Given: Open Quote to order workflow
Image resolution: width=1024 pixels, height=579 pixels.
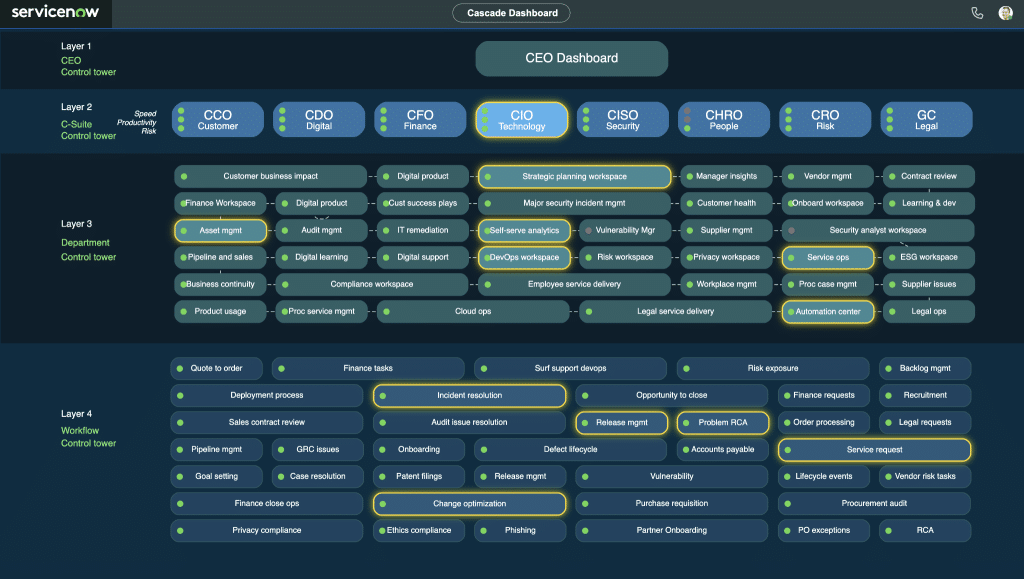Looking at the screenshot, I should pos(216,368).
